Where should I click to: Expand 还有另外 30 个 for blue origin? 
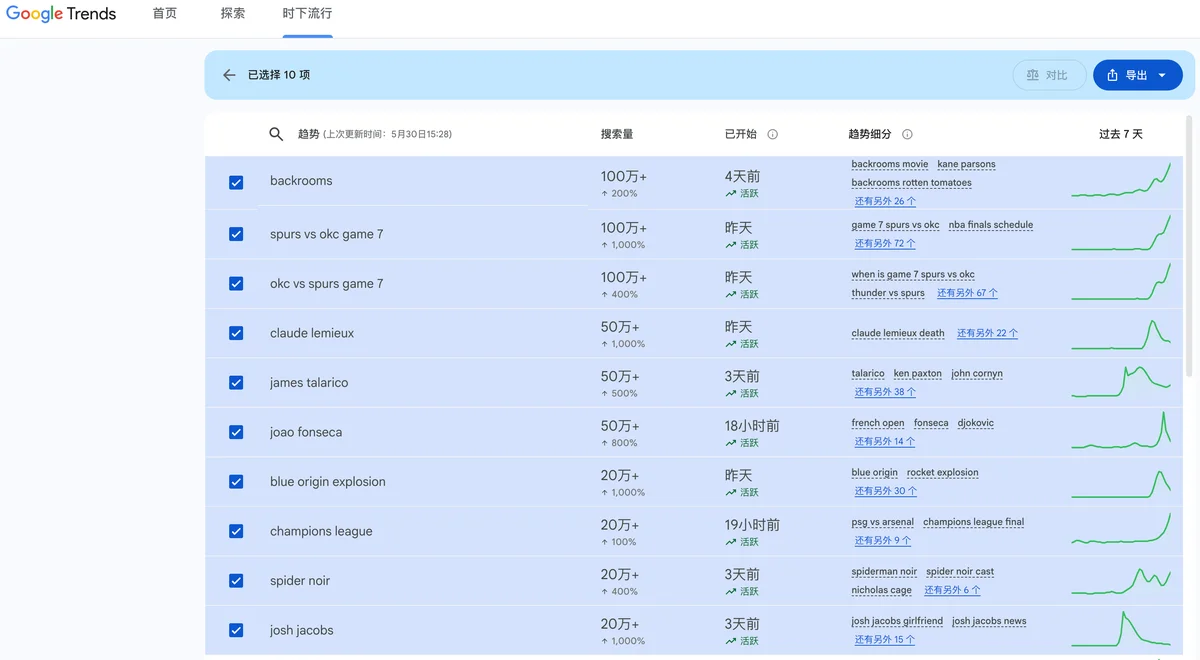[885, 491]
